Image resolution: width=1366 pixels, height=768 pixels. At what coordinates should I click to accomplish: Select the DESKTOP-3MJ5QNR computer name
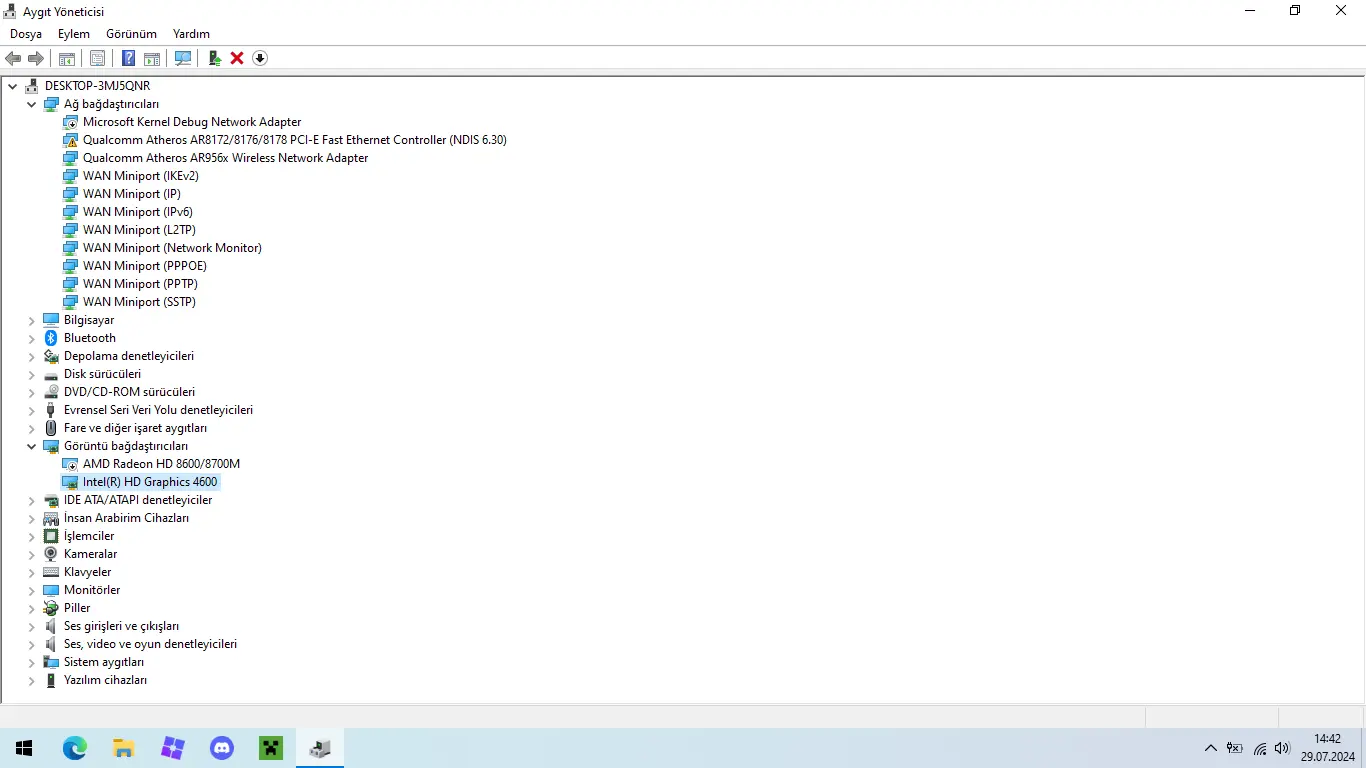97,86
